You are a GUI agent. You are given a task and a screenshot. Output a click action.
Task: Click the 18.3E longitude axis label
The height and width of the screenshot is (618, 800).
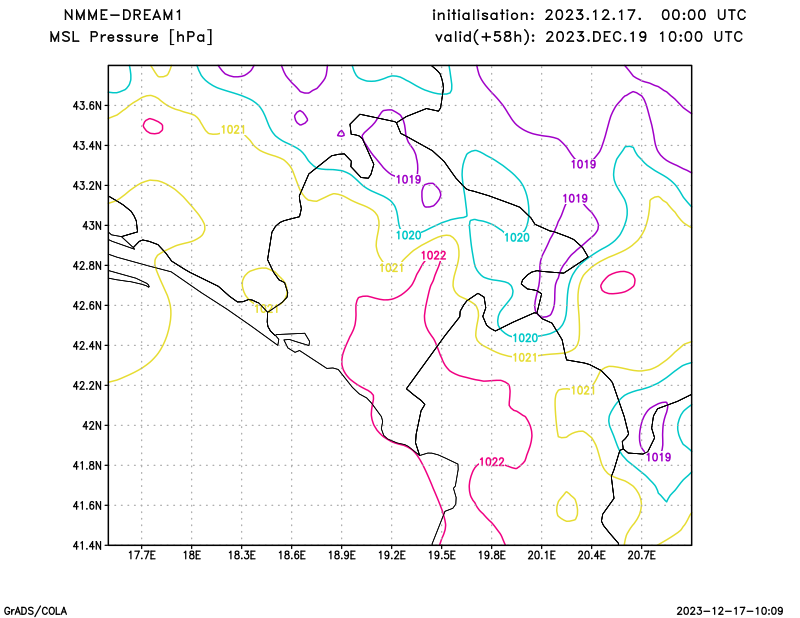[241, 555]
